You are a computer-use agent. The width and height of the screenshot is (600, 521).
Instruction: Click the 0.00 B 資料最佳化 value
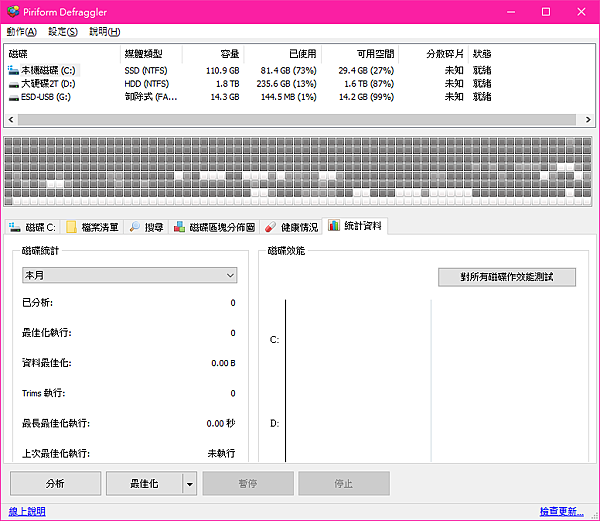coord(223,363)
